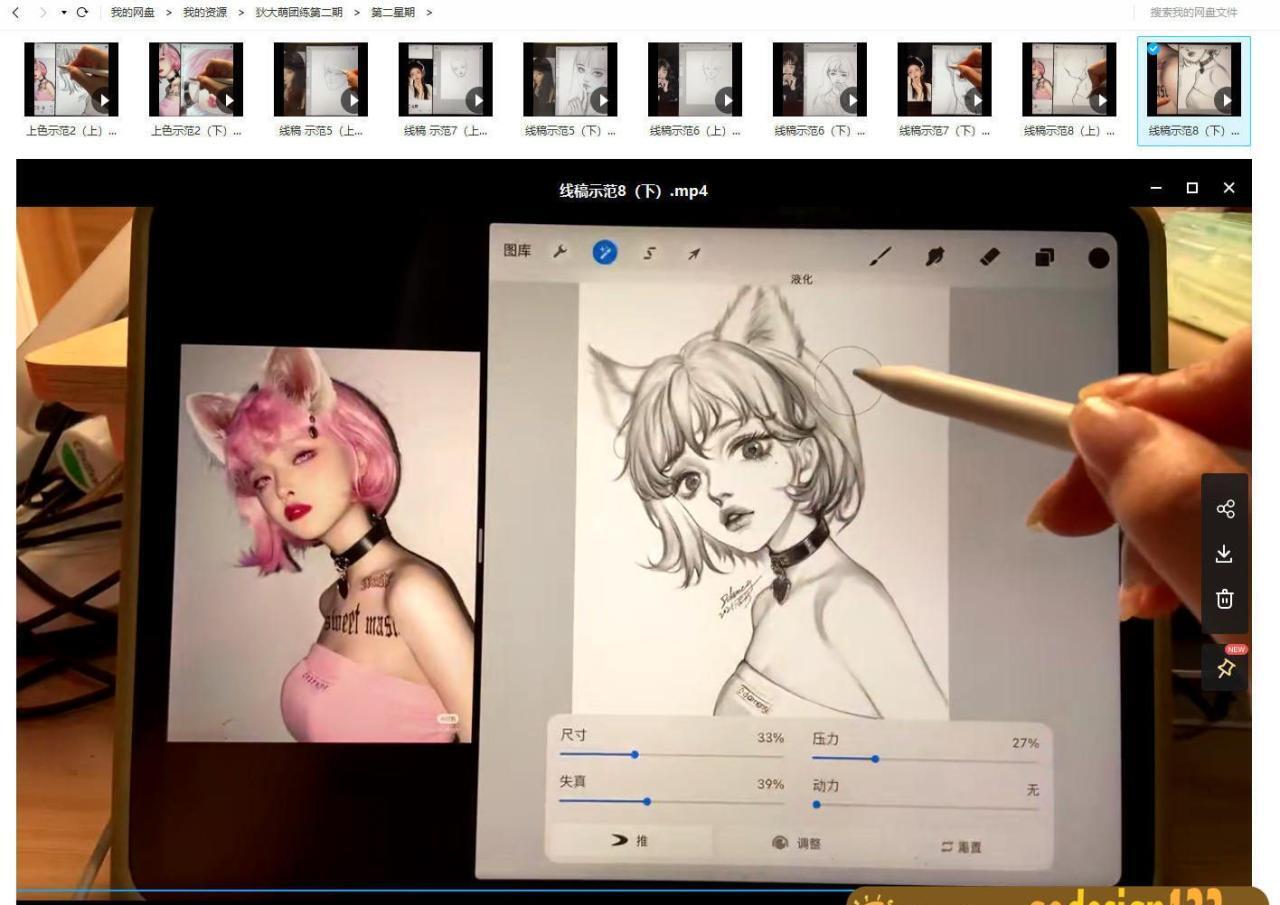Open the active color swatch circle
The width and height of the screenshot is (1280, 905).
point(1098,256)
